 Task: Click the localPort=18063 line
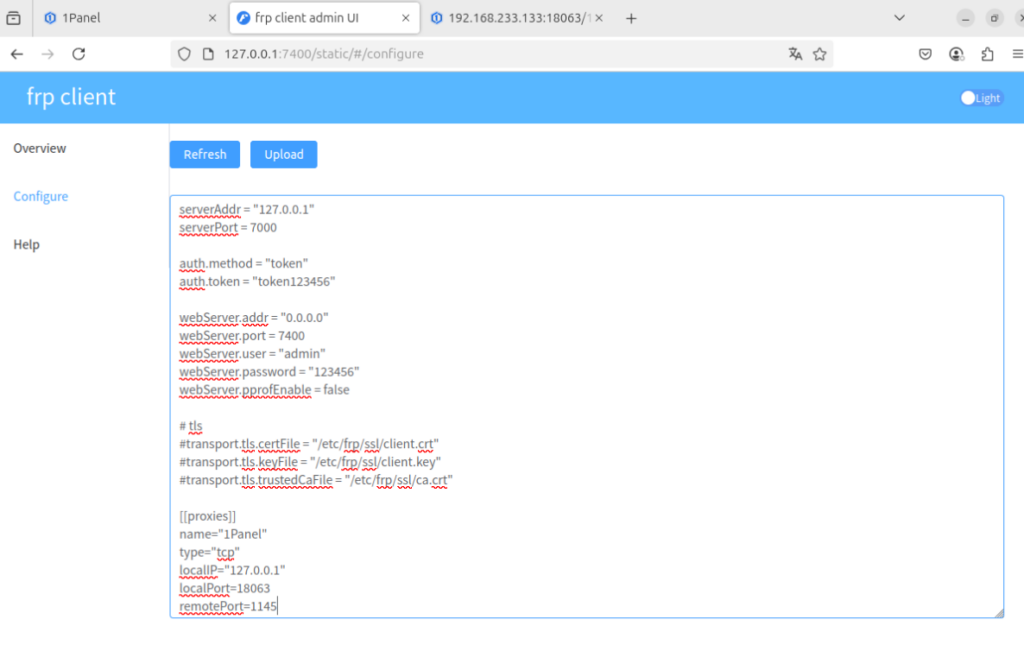point(225,589)
